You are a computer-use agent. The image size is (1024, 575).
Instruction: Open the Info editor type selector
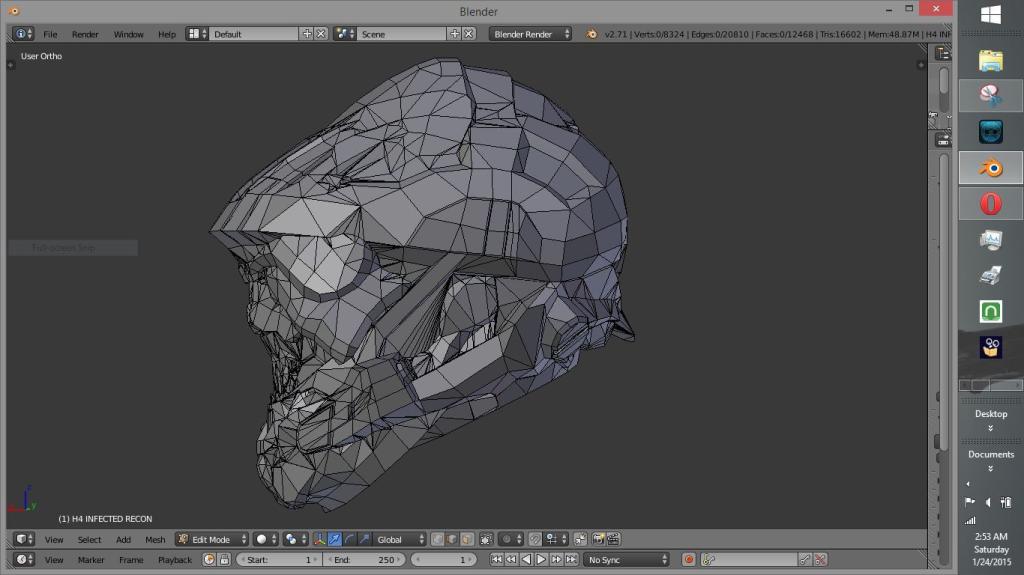coord(22,34)
